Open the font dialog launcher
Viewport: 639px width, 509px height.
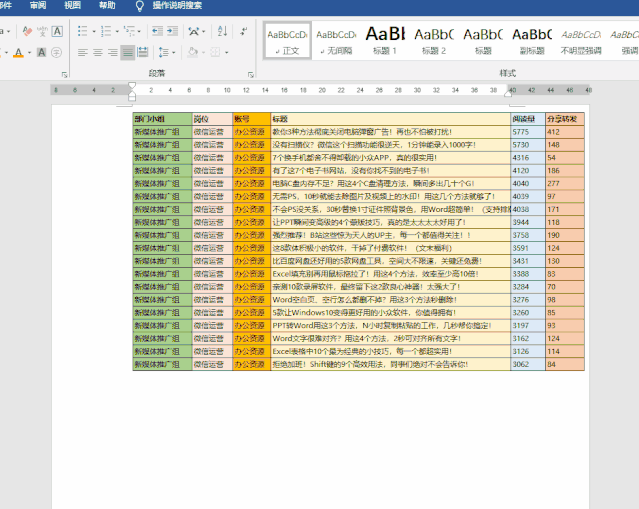pos(64,75)
